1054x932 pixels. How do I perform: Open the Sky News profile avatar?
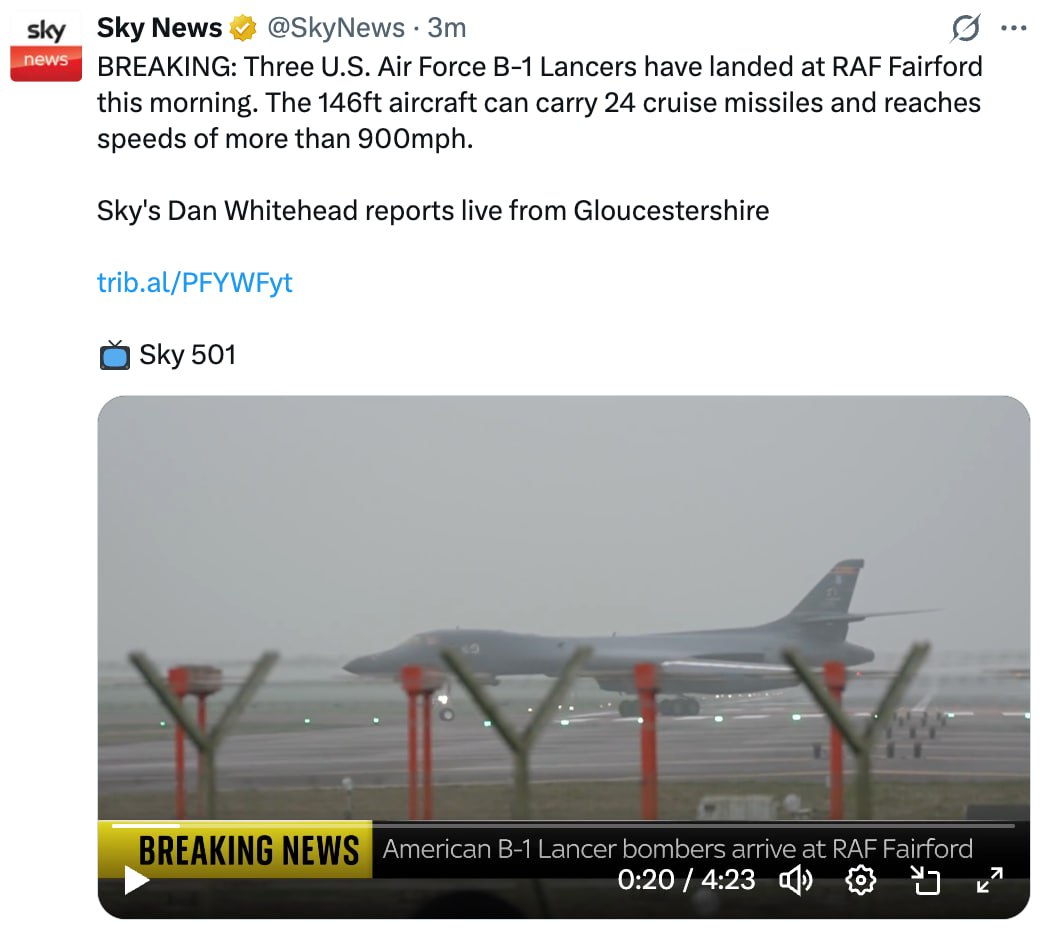[x=46, y=47]
